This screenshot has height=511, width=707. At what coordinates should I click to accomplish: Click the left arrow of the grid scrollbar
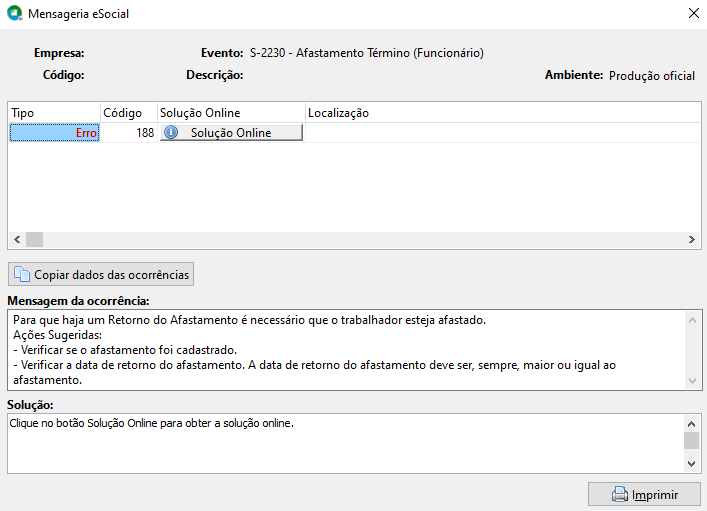coord(17,239)
